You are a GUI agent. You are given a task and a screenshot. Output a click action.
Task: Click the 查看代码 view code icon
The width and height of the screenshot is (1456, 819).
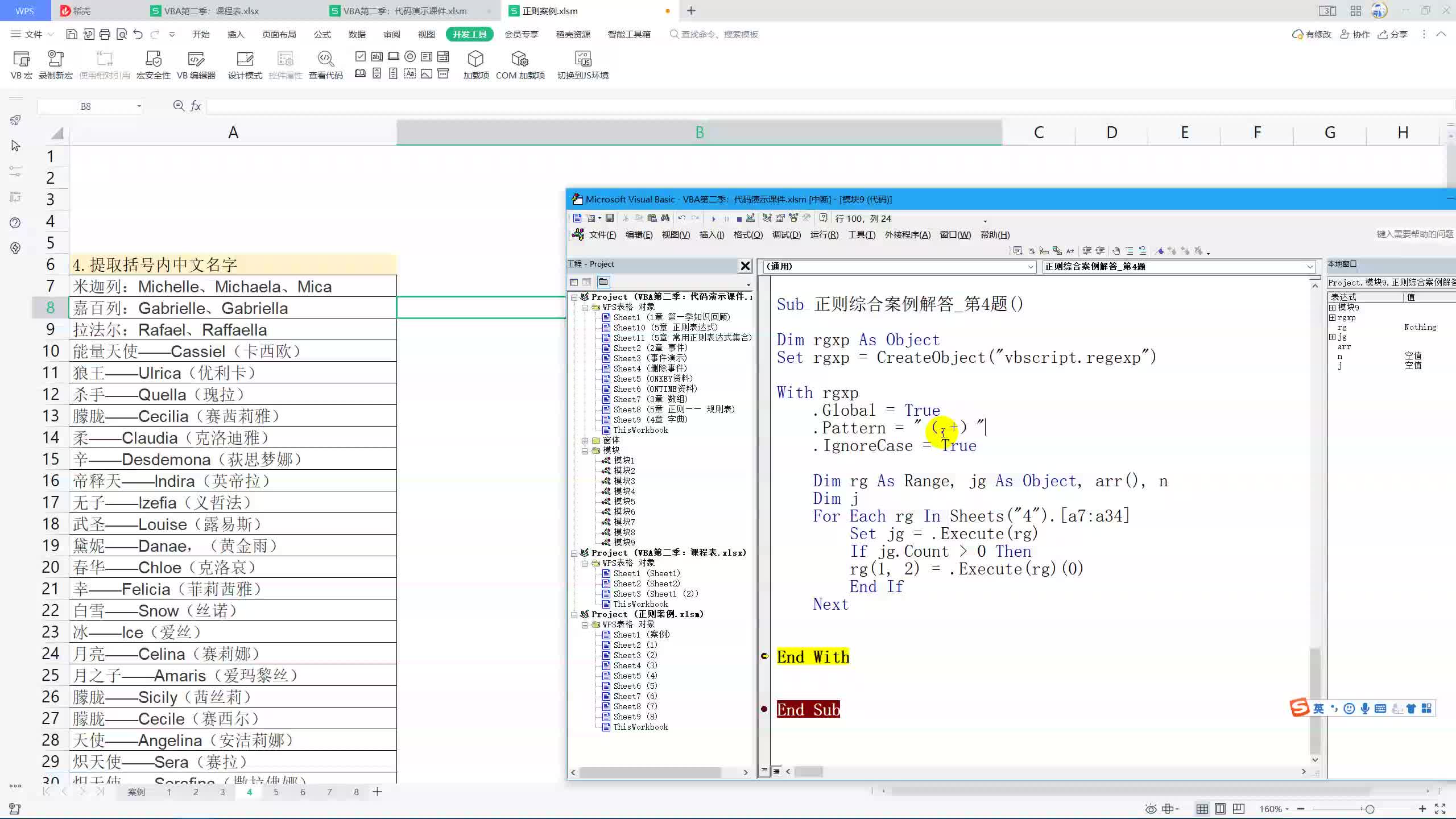(x=325, y=59)
